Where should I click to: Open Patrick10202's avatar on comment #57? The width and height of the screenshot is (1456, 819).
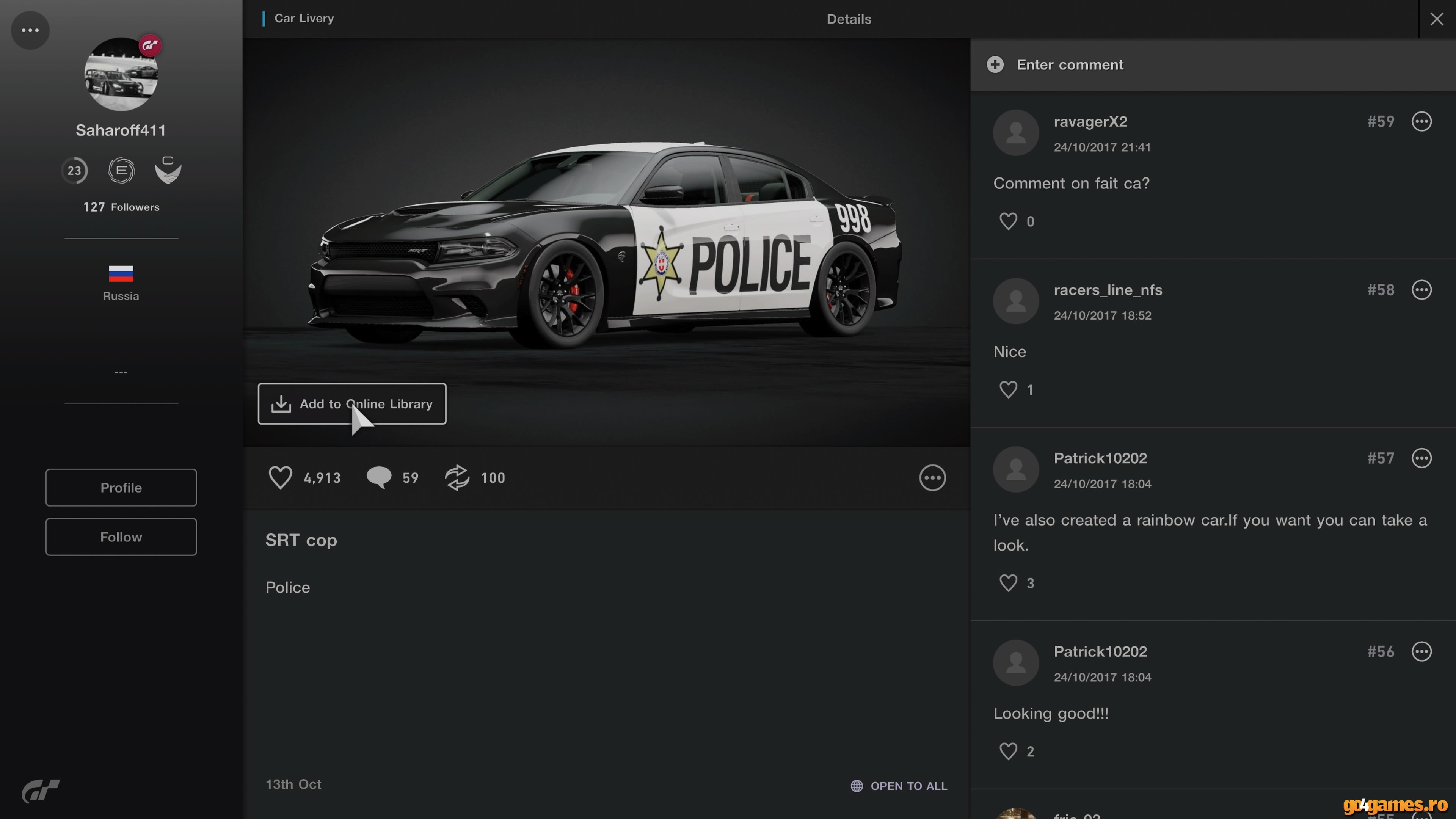1016,470
